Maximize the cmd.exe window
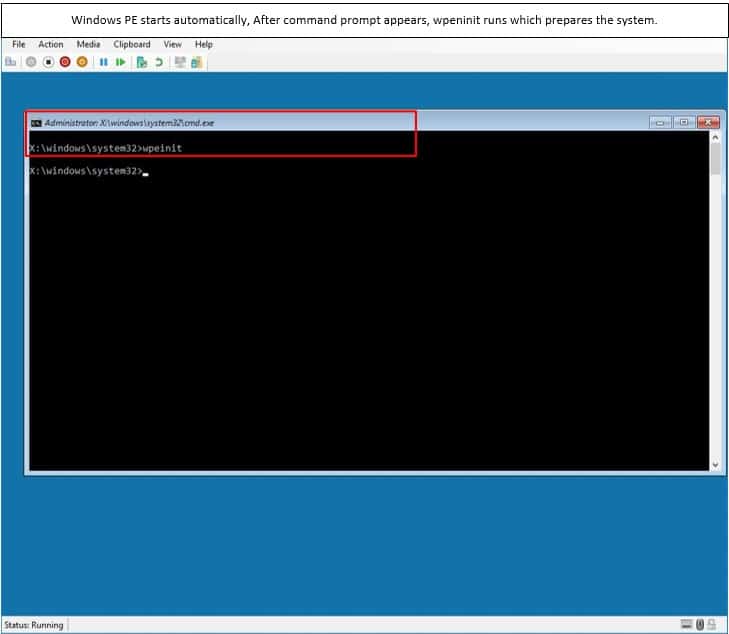The height and width of the screenshot is (634, 729). (x=683, y=122)
